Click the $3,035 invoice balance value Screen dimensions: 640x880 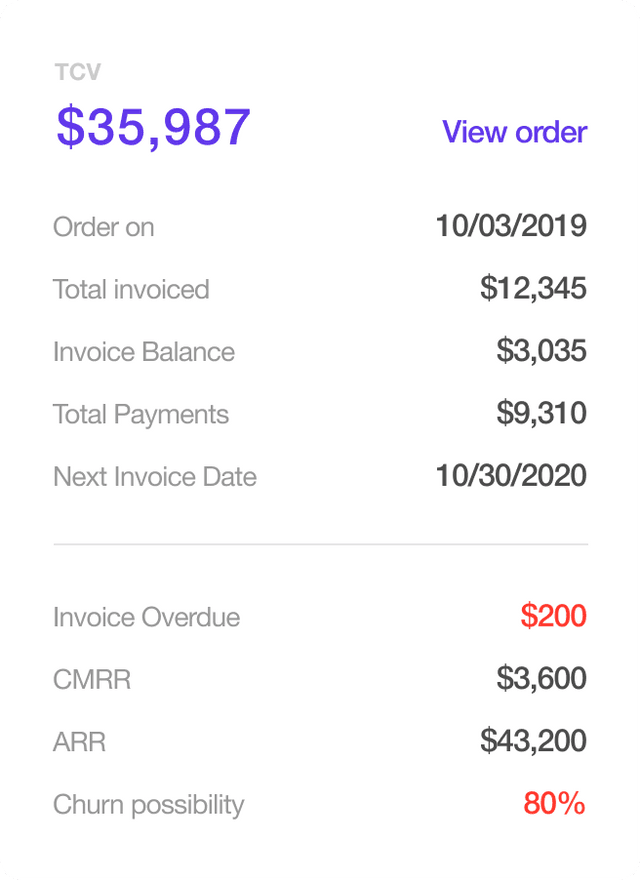click(541, 351)
